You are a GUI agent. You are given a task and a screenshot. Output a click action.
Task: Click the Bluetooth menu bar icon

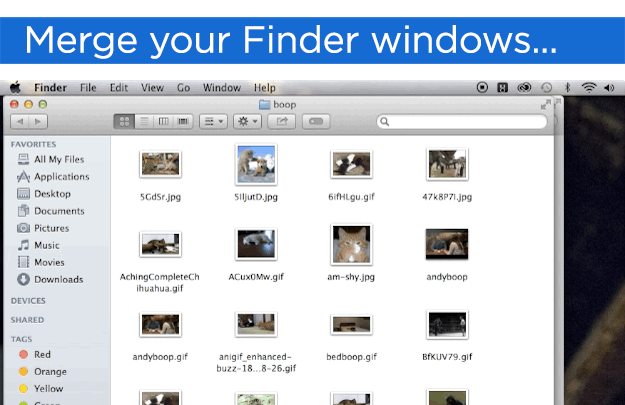[x=568, y=87]
